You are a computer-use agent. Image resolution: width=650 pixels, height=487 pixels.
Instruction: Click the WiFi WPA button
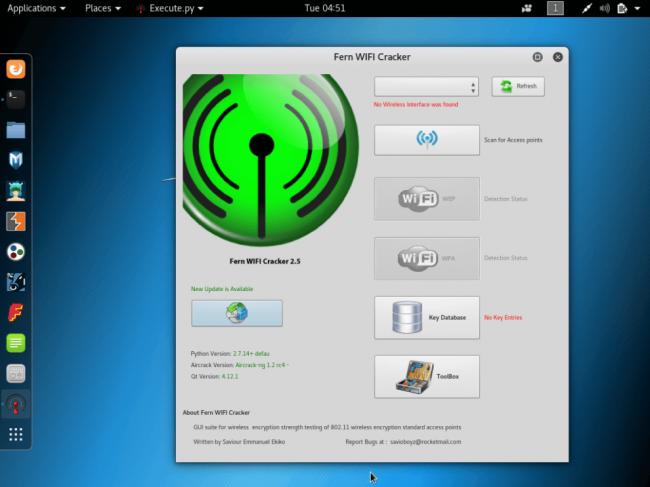[427, 258]
